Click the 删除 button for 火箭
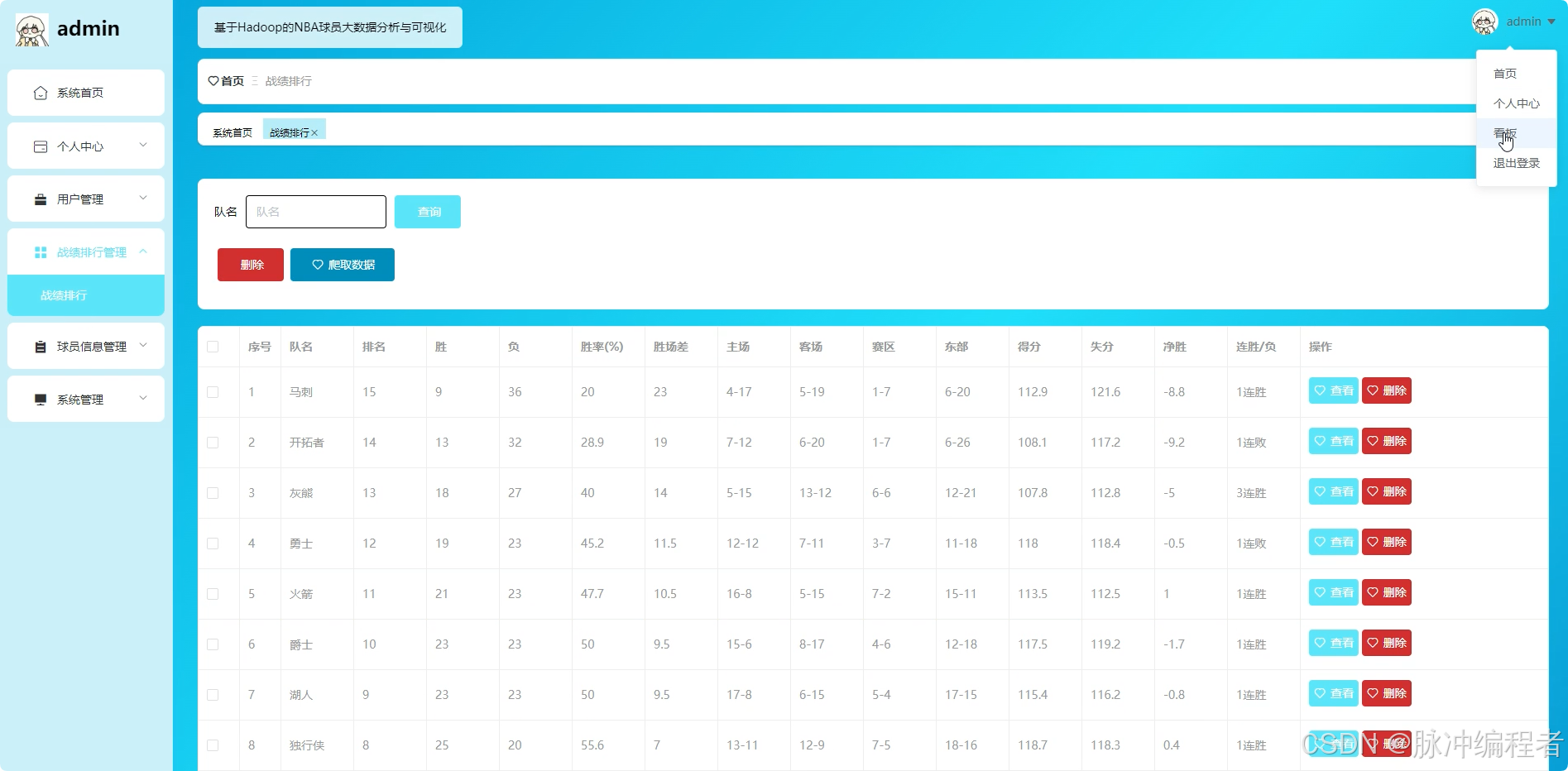Screen dimensions: 1568x771 [1387, 592]
